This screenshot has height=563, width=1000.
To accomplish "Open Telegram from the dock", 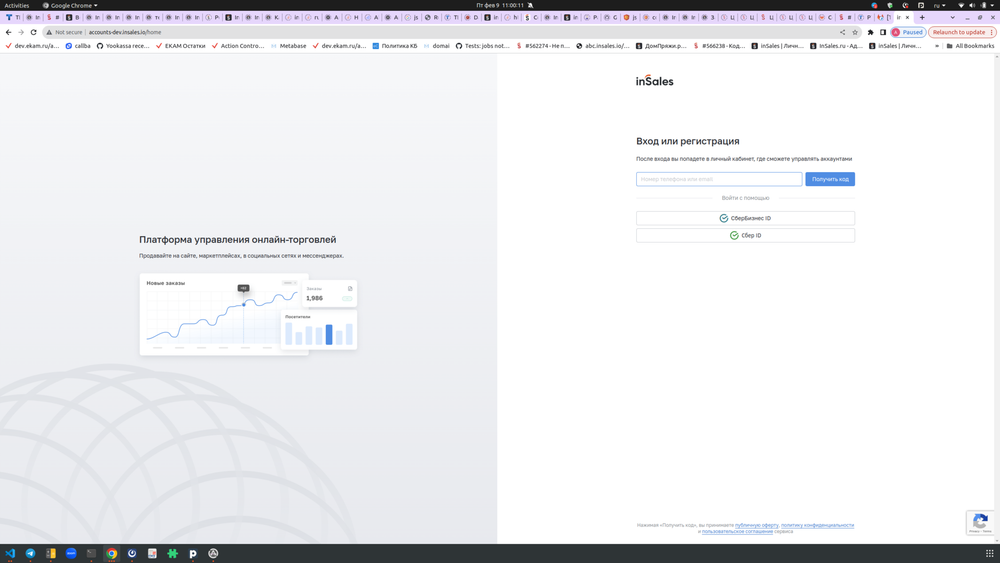I will [x=30, y=553].
